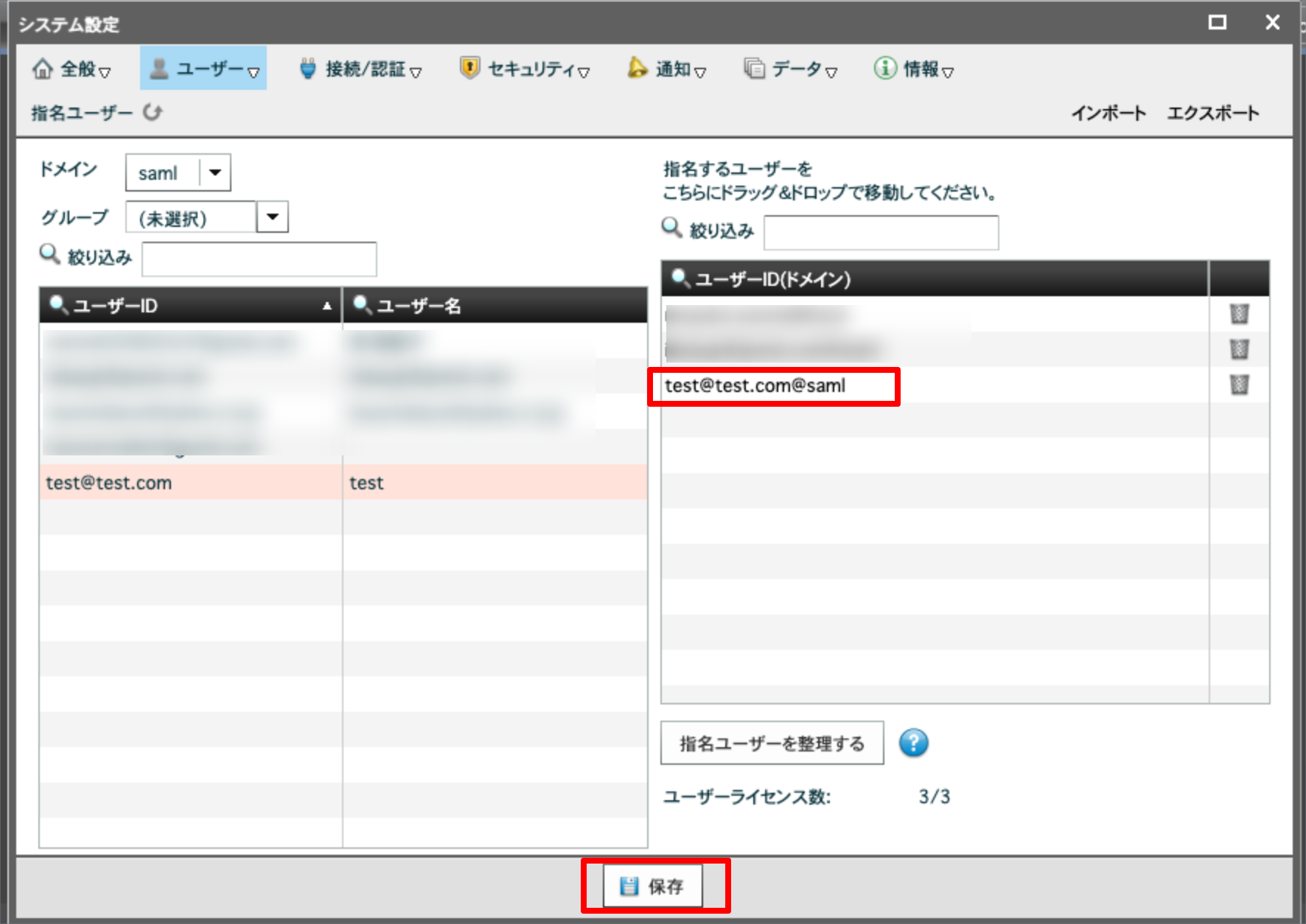Click the エクスポート link
The width and height of the screenshot is (1306, 924).
(1212, 113)
